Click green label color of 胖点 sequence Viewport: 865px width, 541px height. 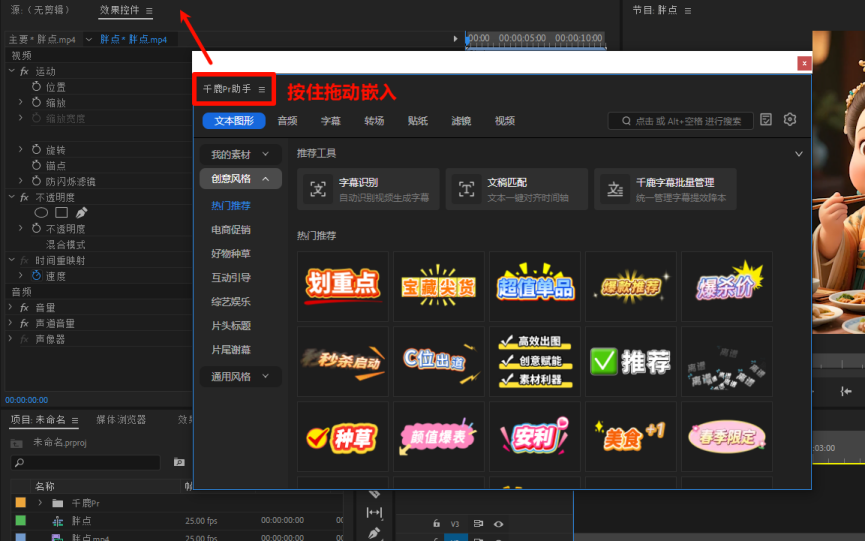pos(20,520)
